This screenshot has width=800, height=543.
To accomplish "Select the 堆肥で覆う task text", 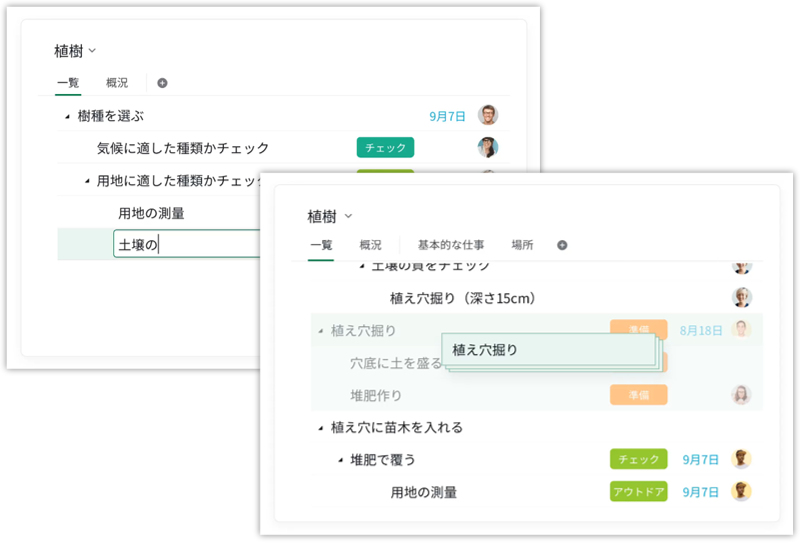I will 383,460.
